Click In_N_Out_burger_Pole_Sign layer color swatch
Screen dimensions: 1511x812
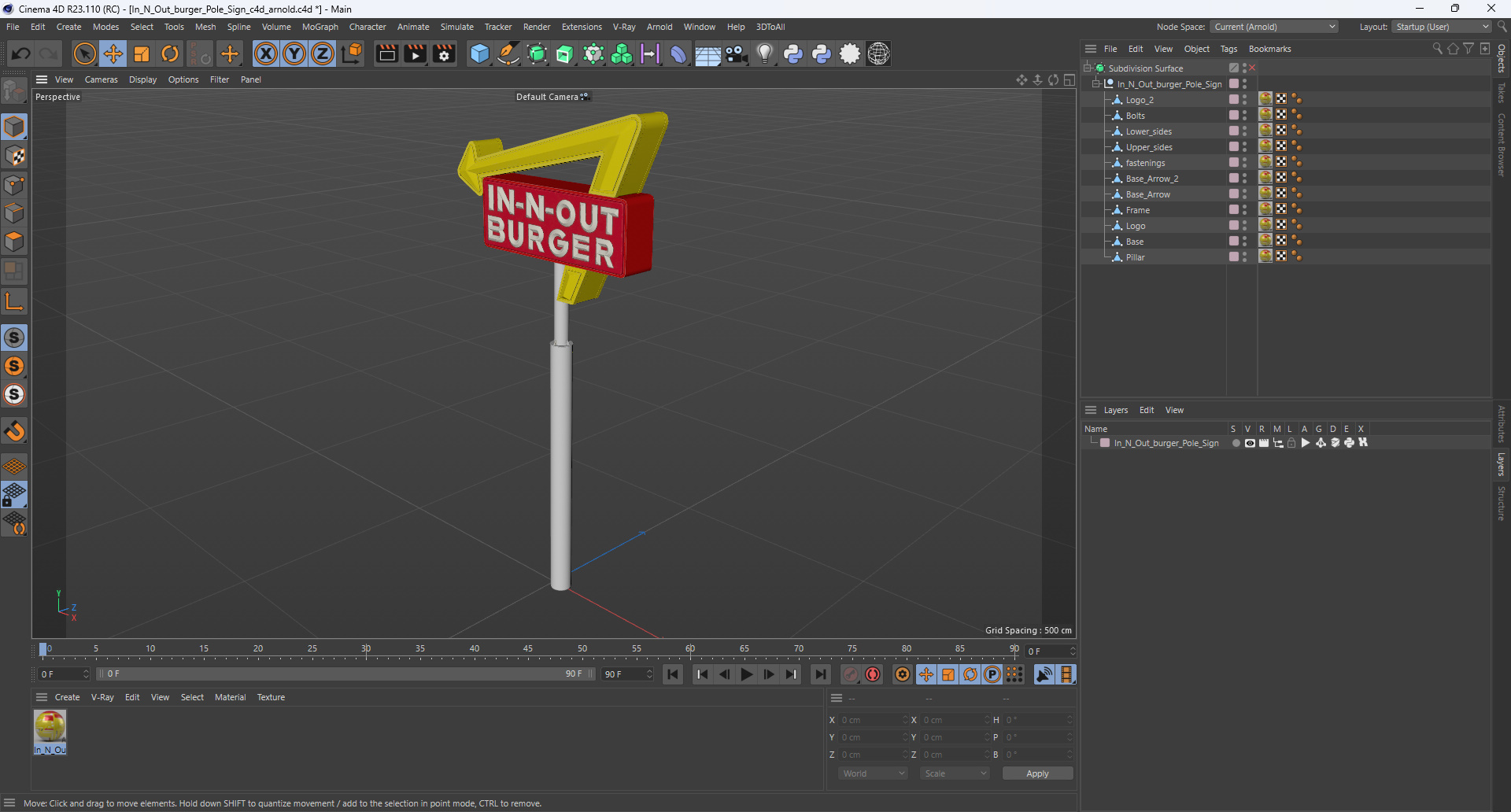(1105, 443)
